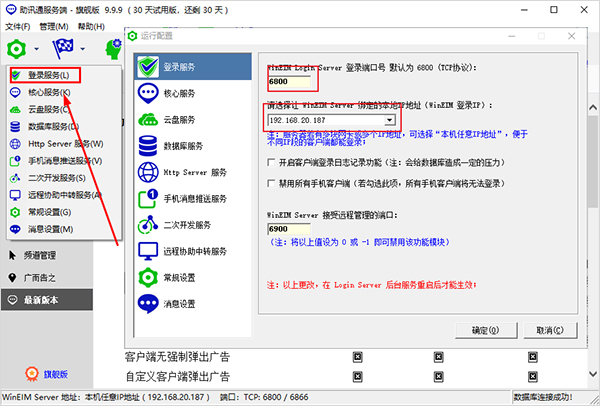The height and width of the screenshot is (406, 600).
Task: Choose 远程协助中转服务(A) menu entry
Action: (64, 195)
